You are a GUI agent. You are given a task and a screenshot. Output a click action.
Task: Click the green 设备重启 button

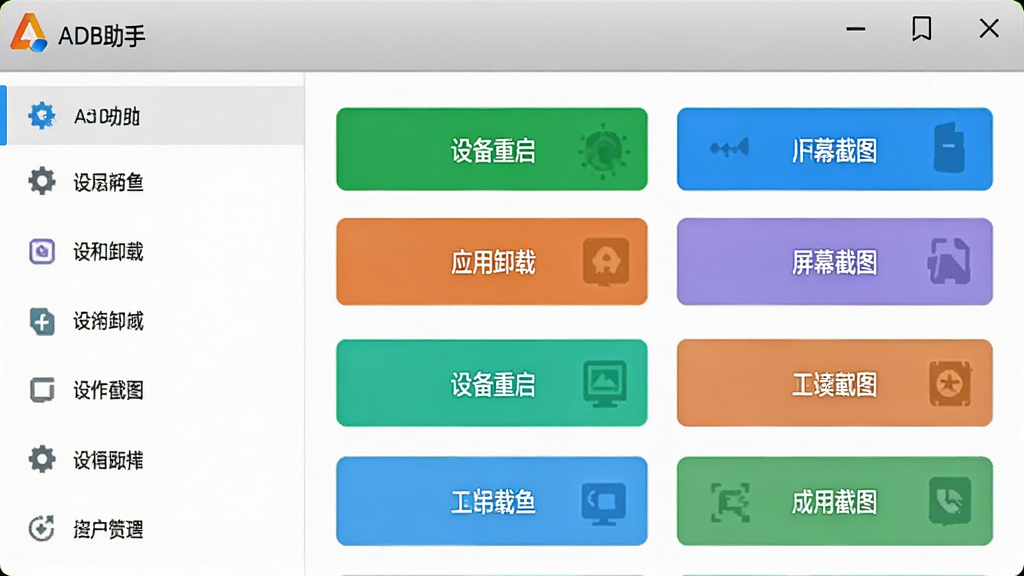click(492, 150)
